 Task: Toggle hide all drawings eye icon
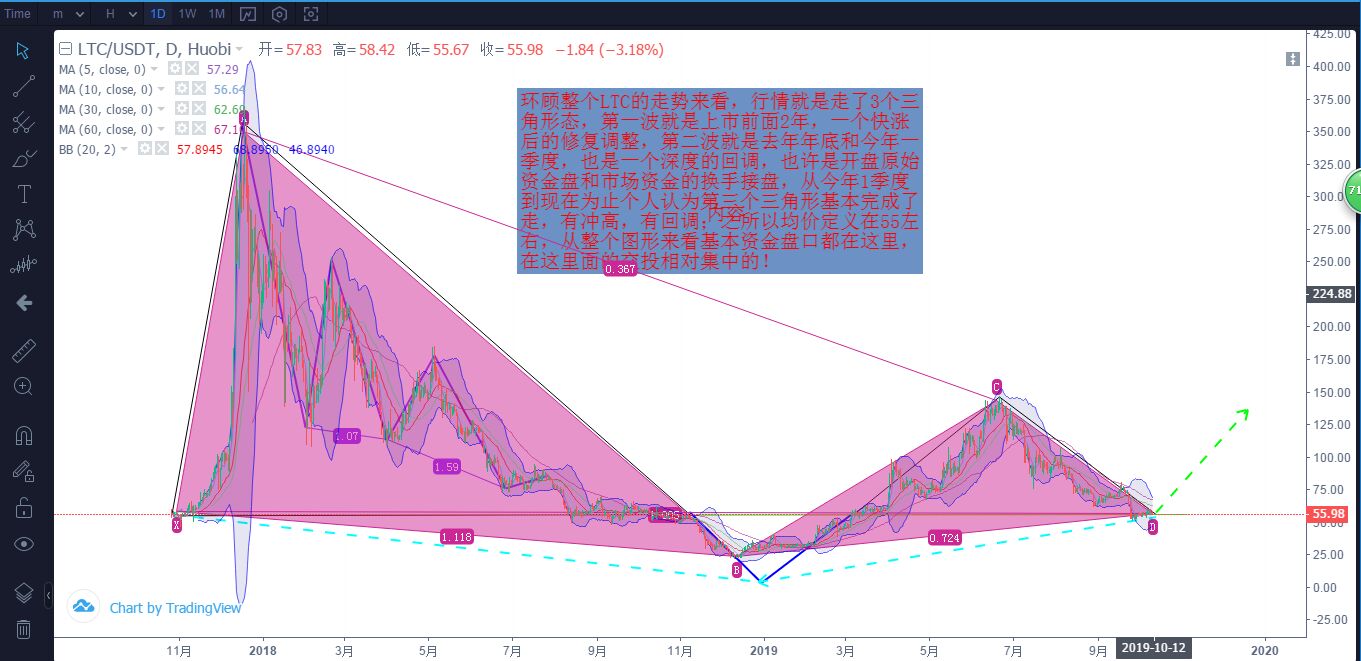23,544
